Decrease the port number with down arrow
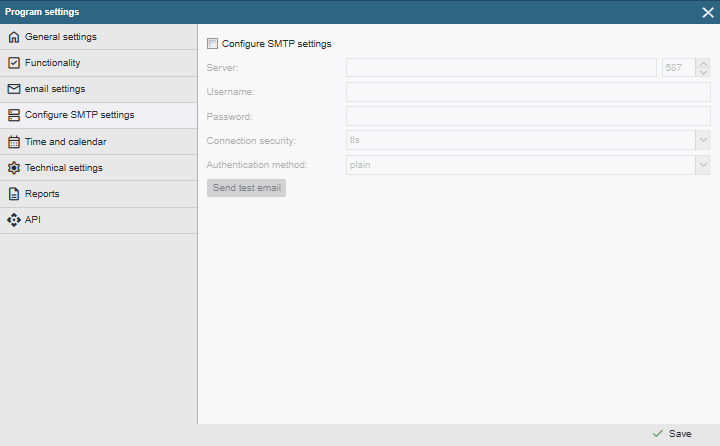Screen dimensions: 720x446 pos(703,72)
